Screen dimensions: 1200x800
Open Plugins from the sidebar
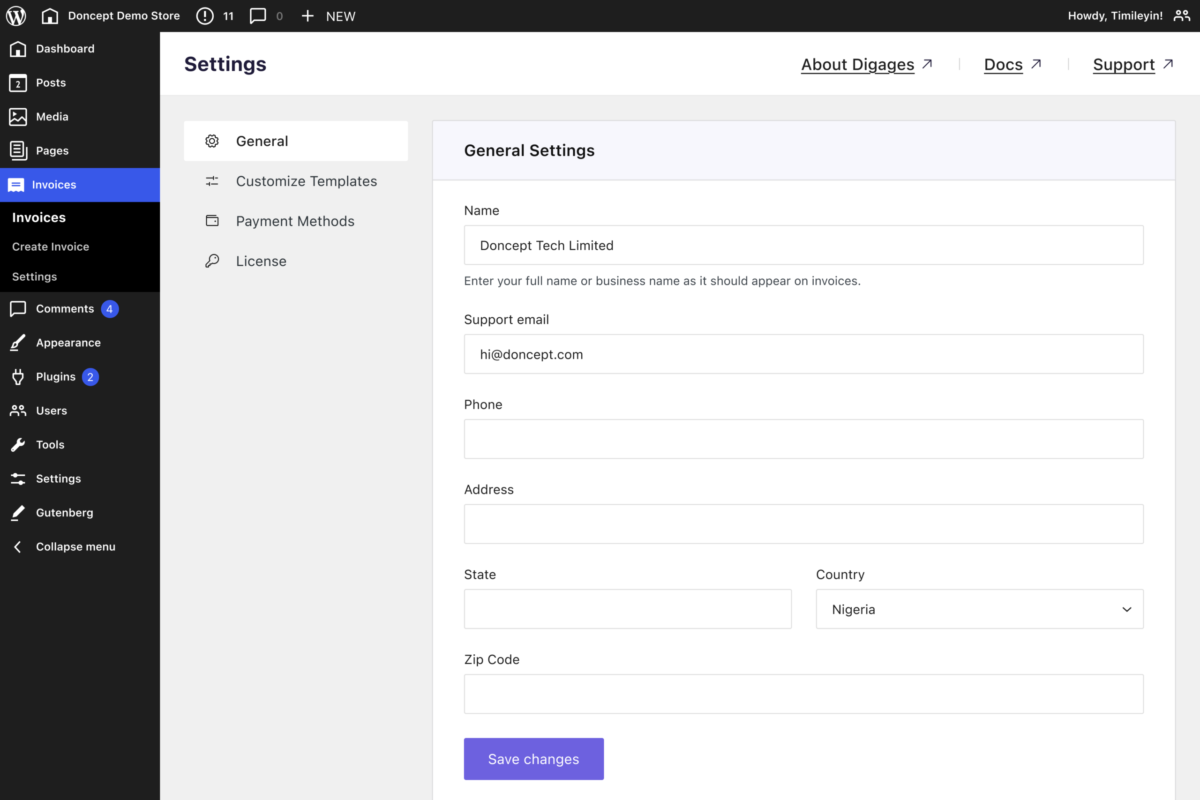pyautogui.click(x=56, y=377)
